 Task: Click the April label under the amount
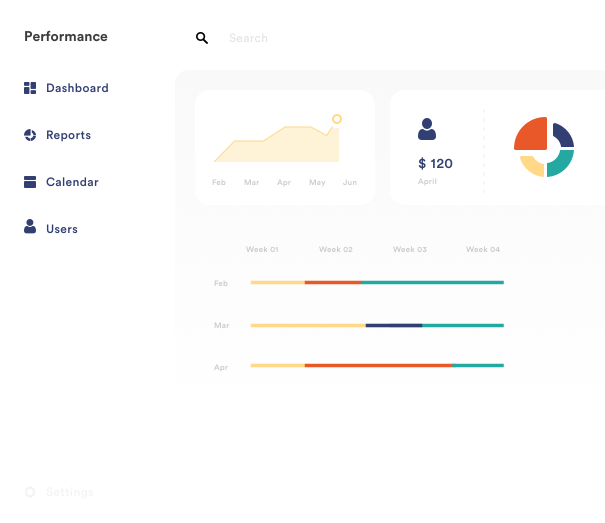[427, 181]
